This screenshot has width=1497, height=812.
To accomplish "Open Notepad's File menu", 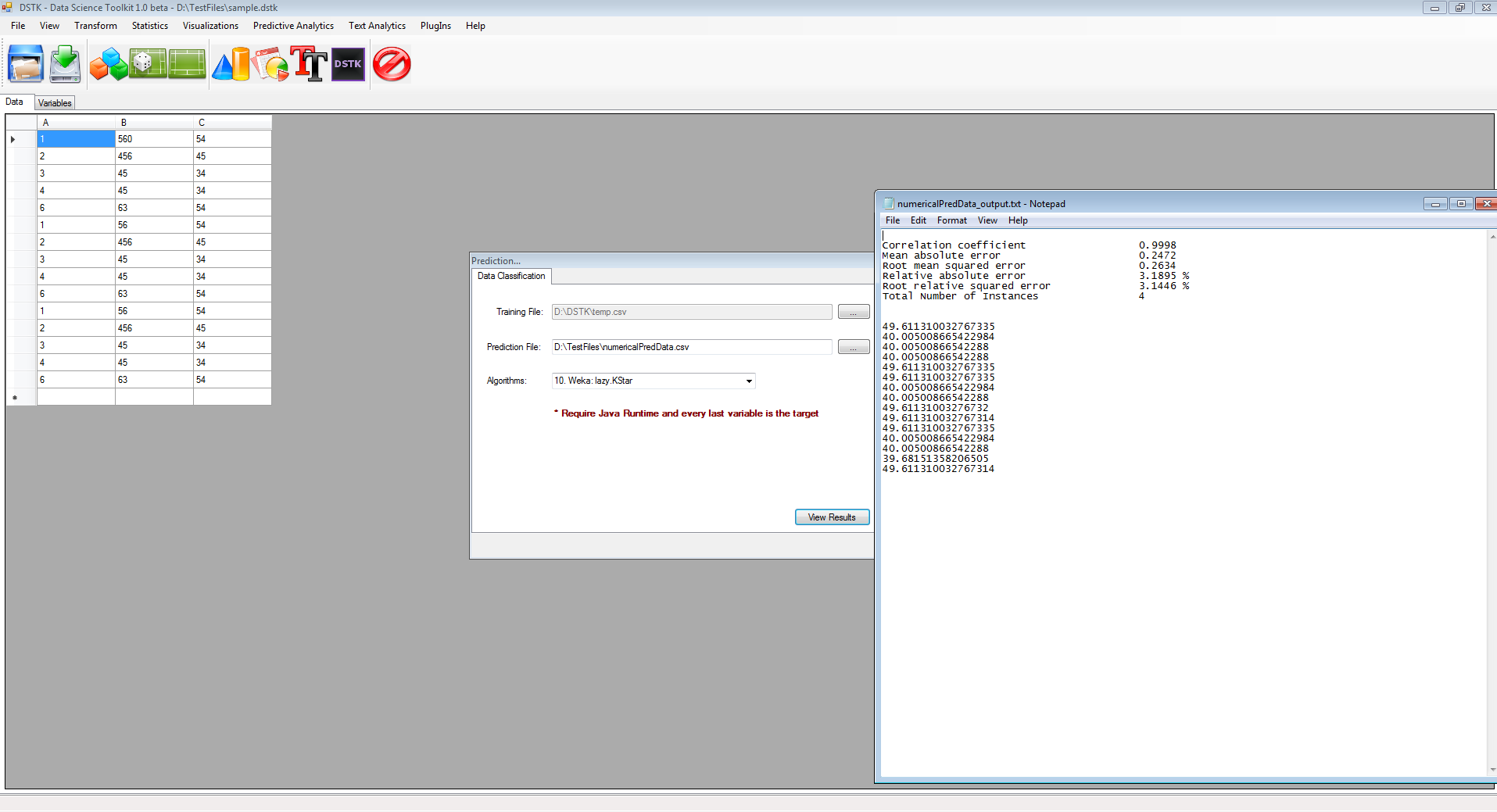I will (893, 220).
